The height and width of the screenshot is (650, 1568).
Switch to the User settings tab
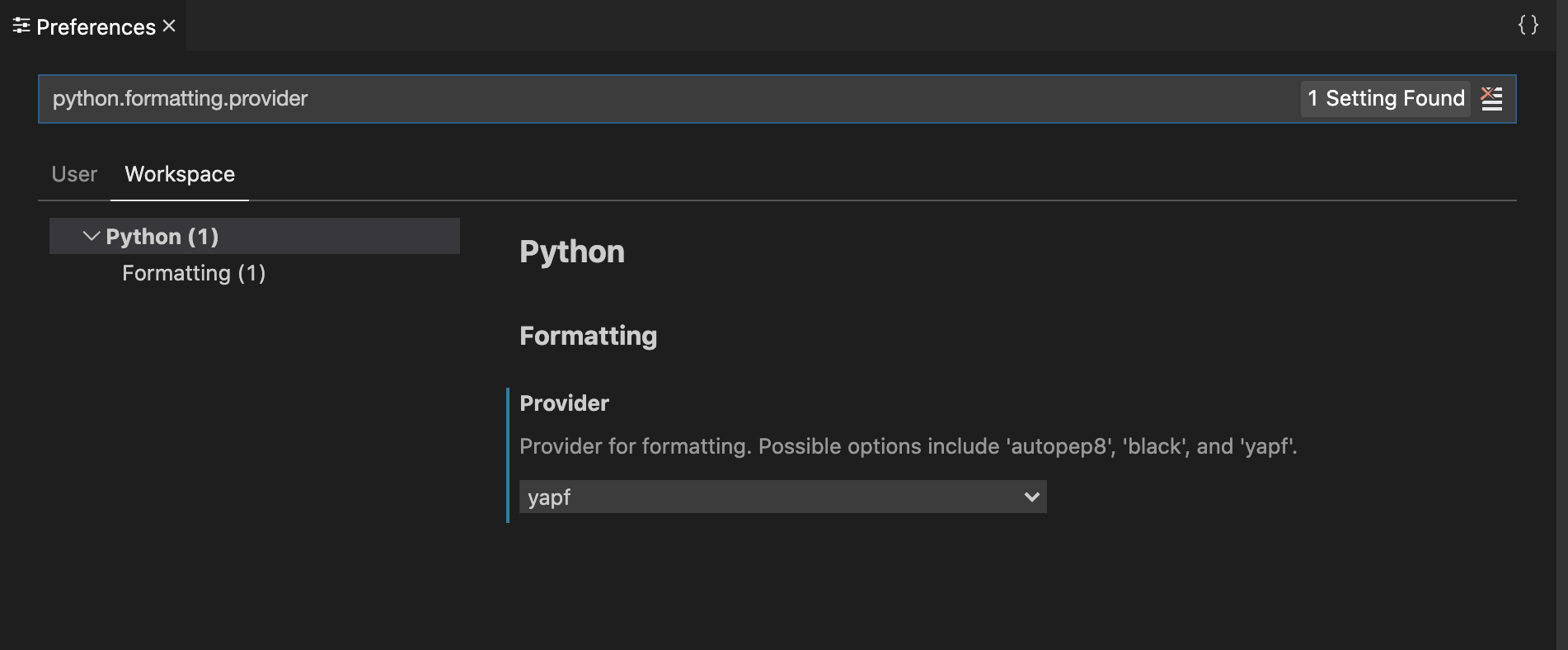tap(74, 174)
